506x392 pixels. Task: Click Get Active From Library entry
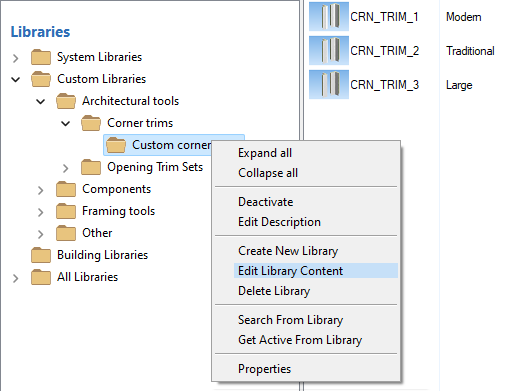[300, 340]
